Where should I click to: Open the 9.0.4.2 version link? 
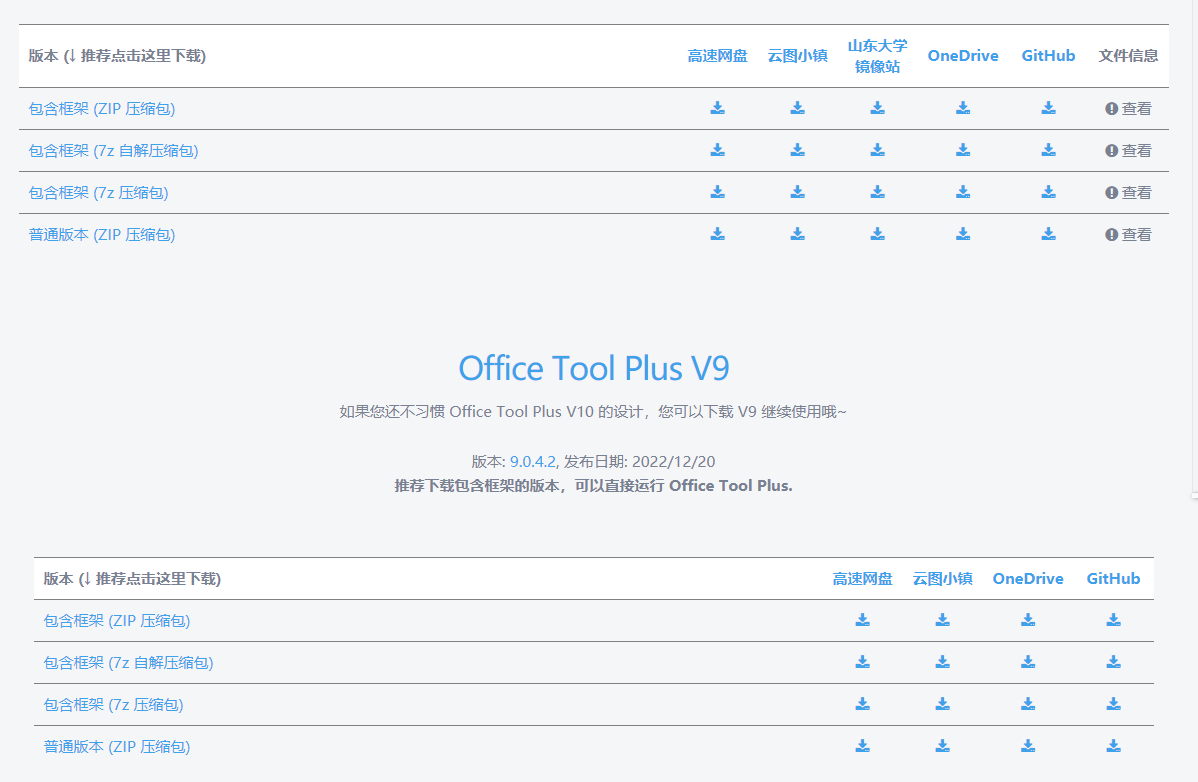pos(533,461)
